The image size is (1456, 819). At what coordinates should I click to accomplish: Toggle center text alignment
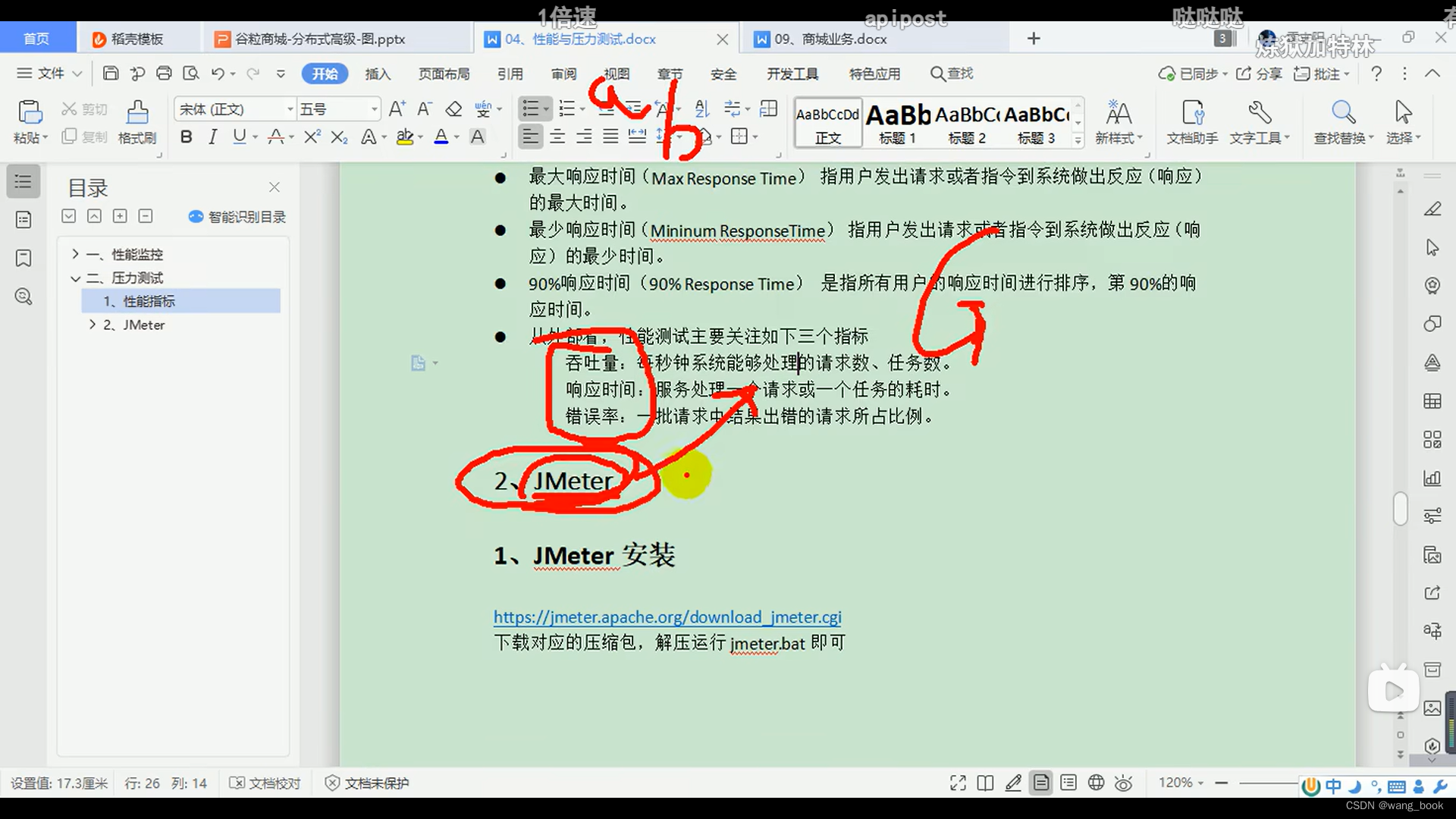tap(557, 136)
